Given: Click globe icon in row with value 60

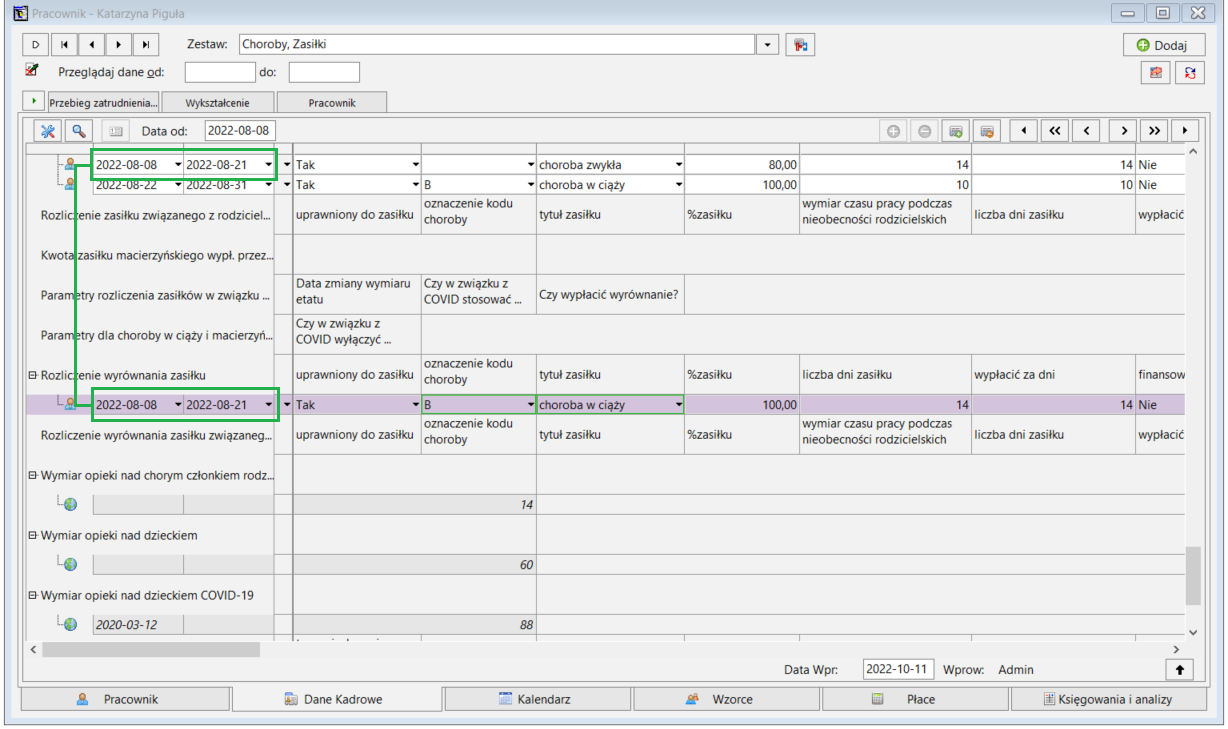Looking at the screenshot, I should [70, 564].
